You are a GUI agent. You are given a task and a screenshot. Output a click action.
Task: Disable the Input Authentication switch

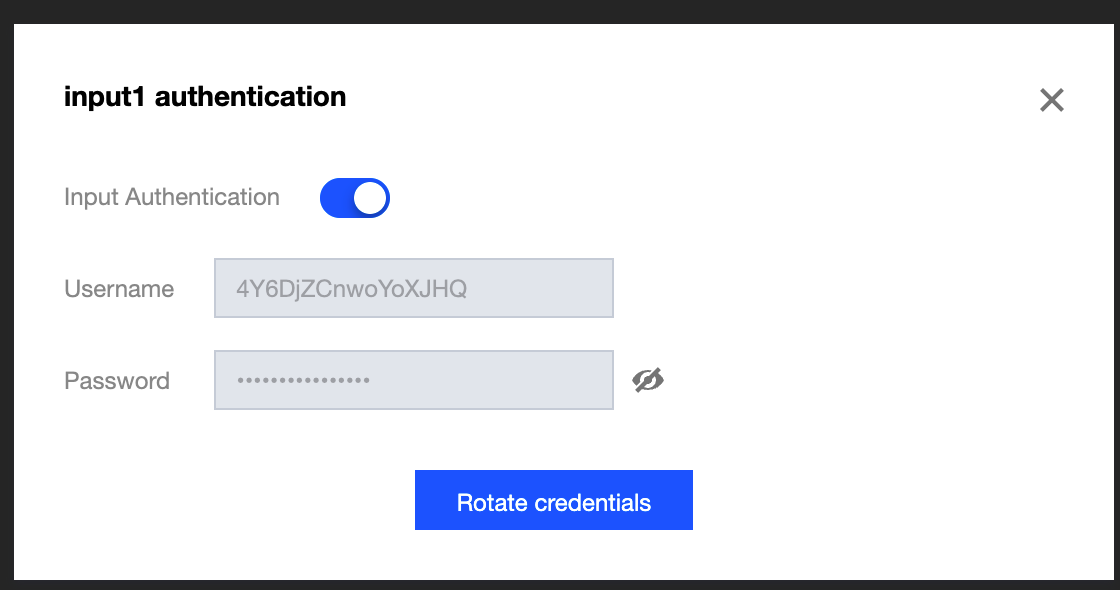point(354,198)
